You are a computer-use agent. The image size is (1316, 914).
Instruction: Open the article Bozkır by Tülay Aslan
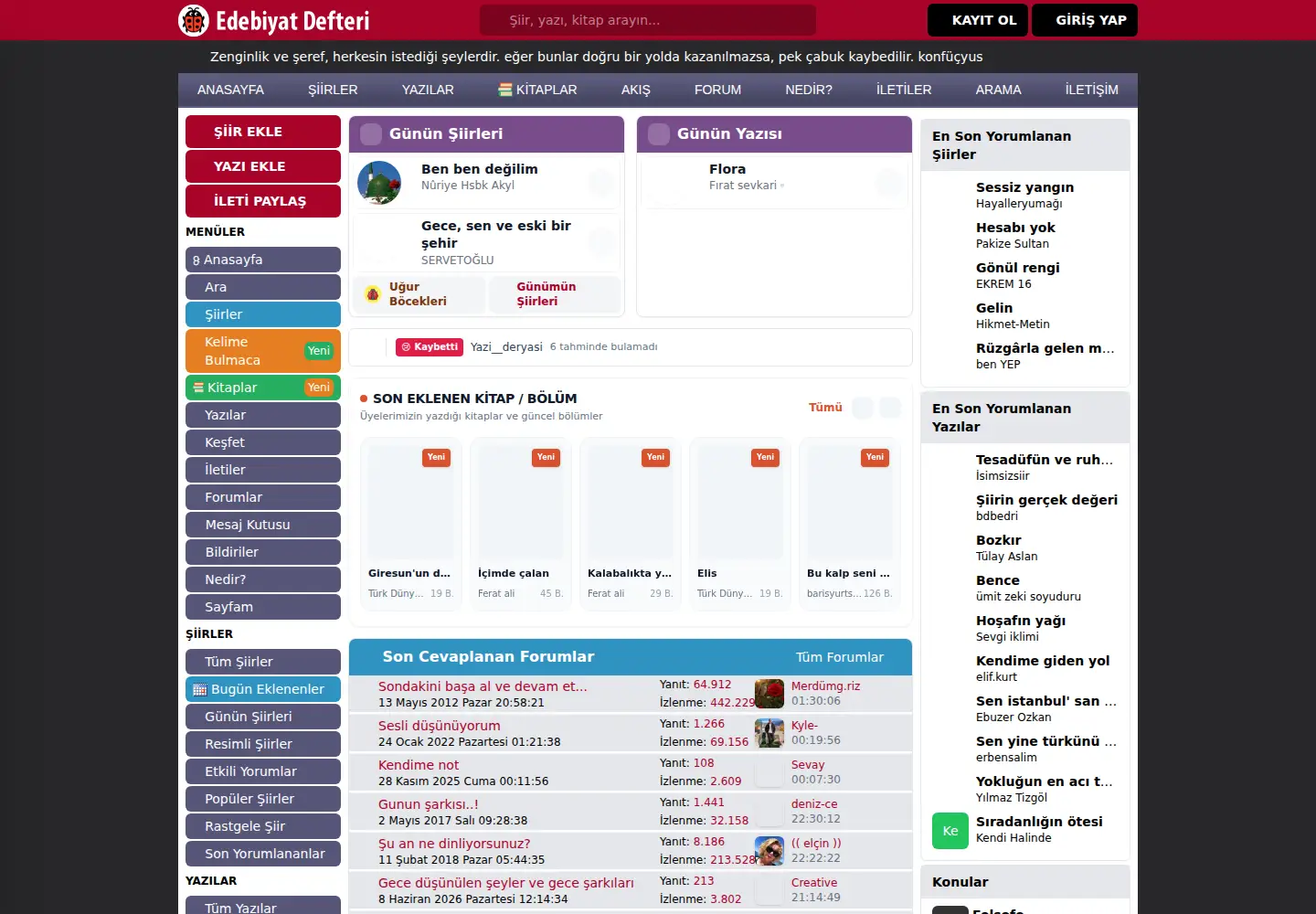(x=999, y=540)
